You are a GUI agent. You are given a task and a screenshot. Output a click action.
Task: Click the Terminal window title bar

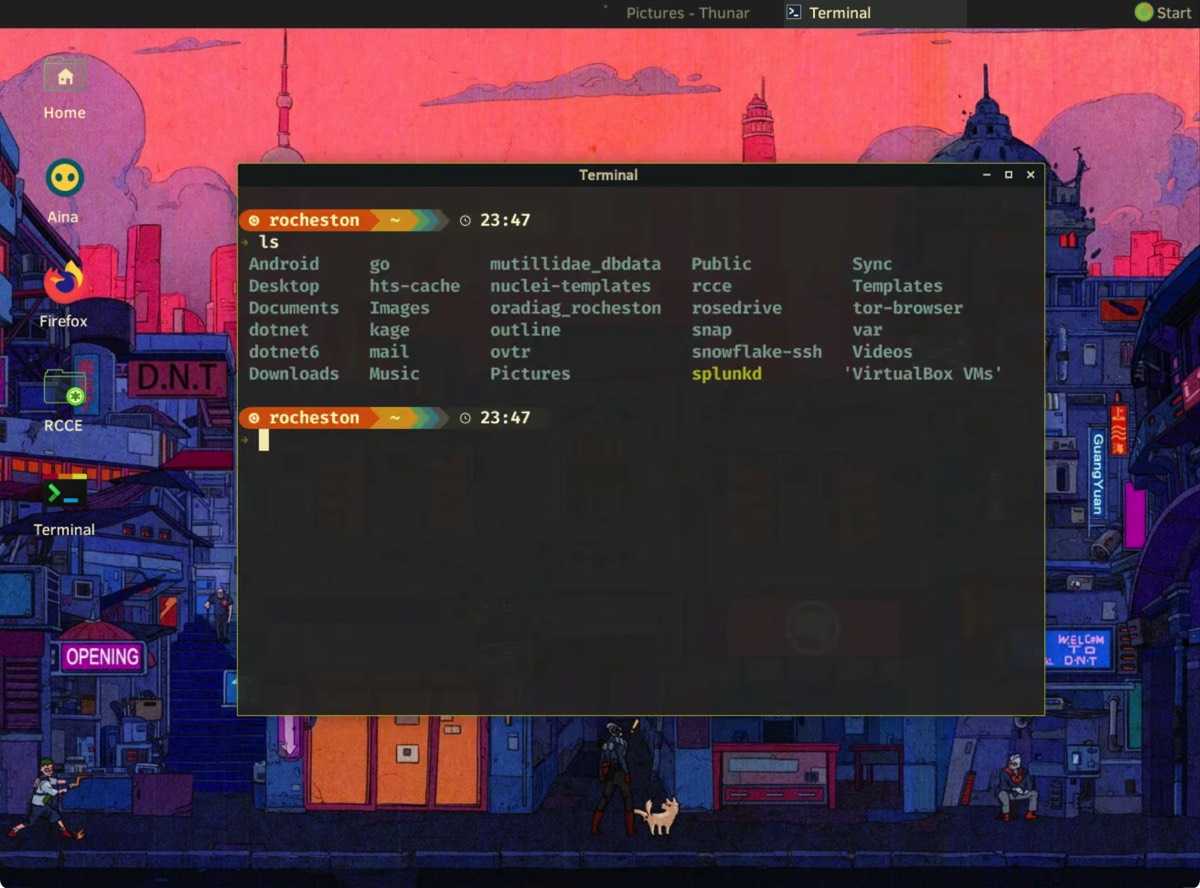608,175
